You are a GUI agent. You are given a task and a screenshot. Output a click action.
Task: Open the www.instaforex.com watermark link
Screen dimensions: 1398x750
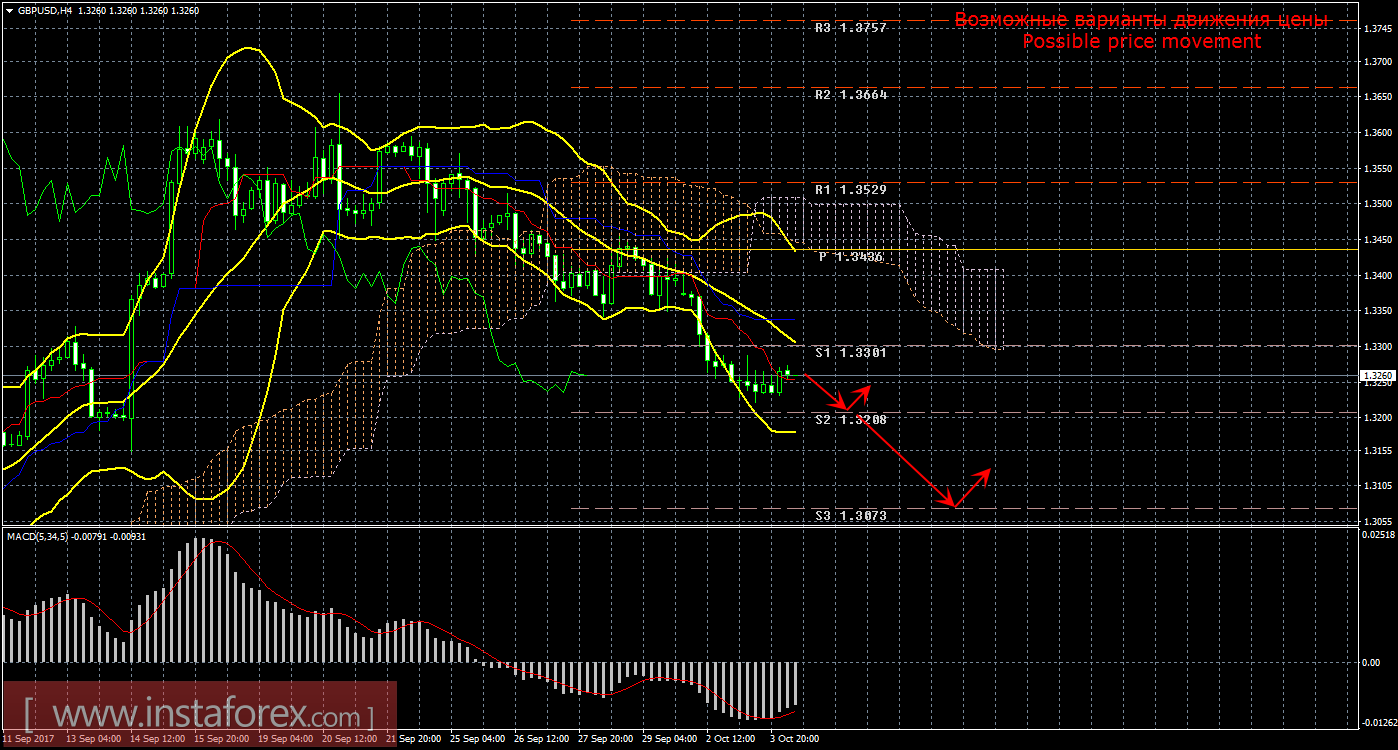pos(198,715)
